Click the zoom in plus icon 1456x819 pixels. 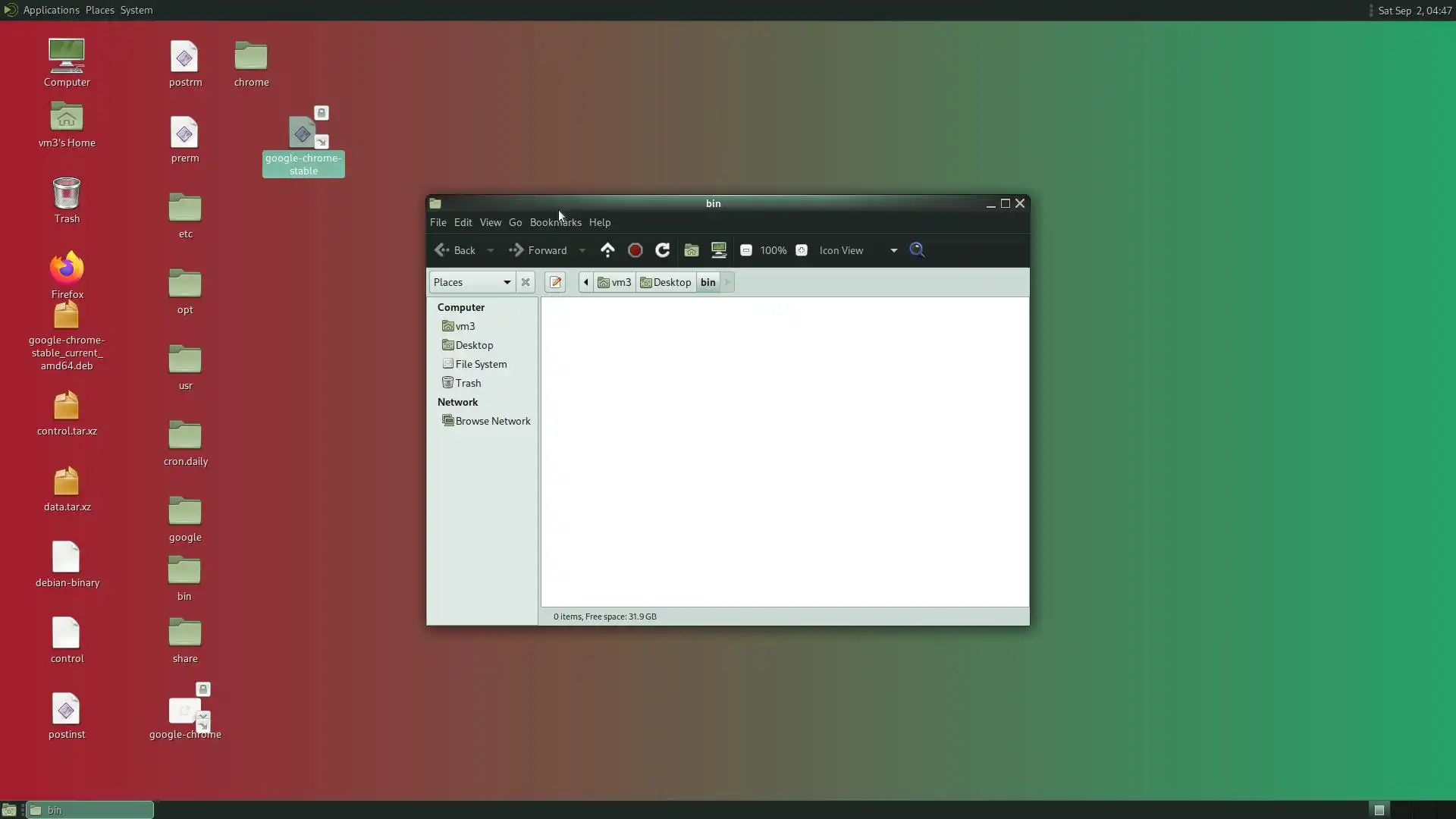point(802,250)
